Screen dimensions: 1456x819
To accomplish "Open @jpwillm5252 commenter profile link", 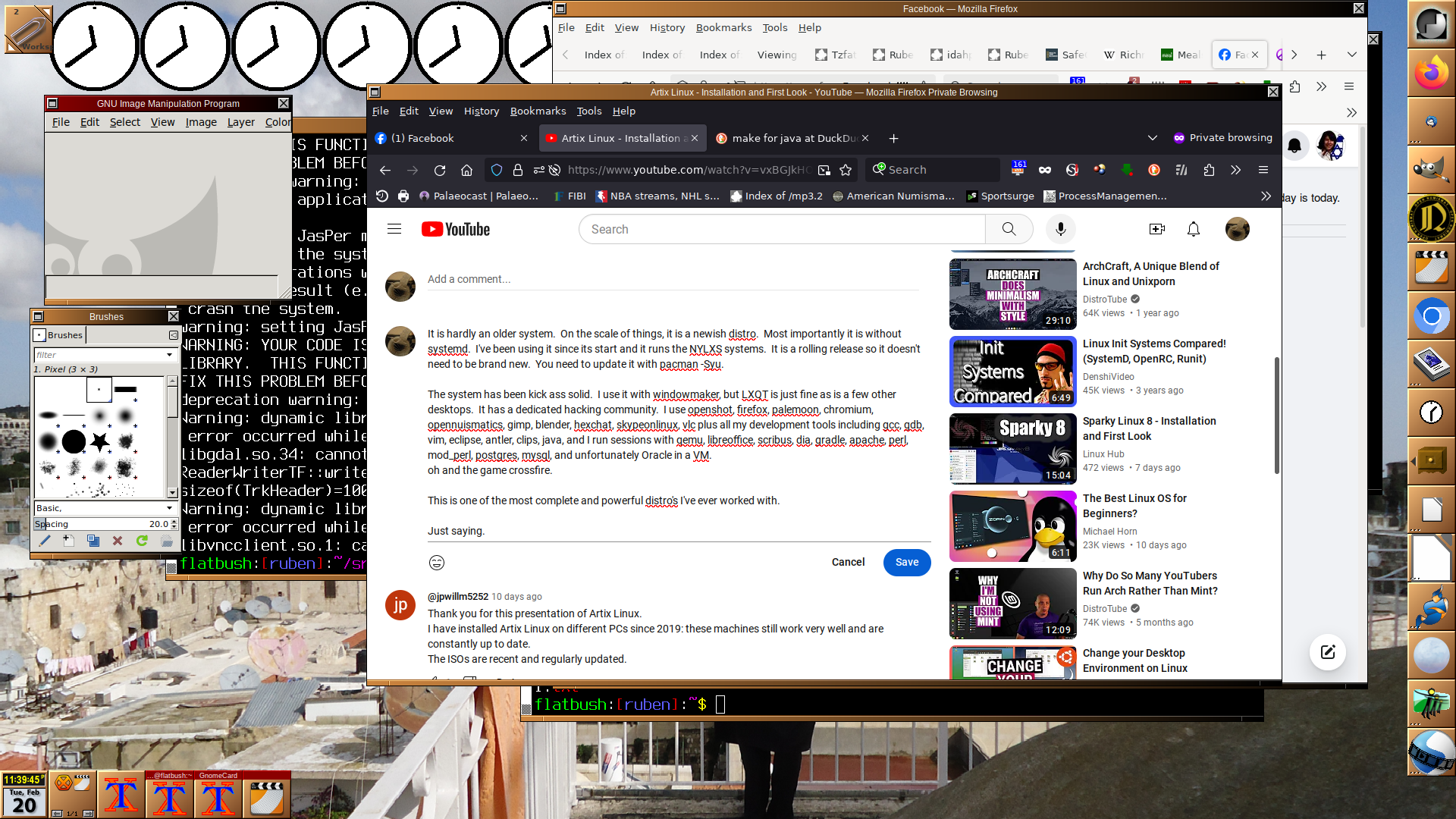I will (458, 597).
